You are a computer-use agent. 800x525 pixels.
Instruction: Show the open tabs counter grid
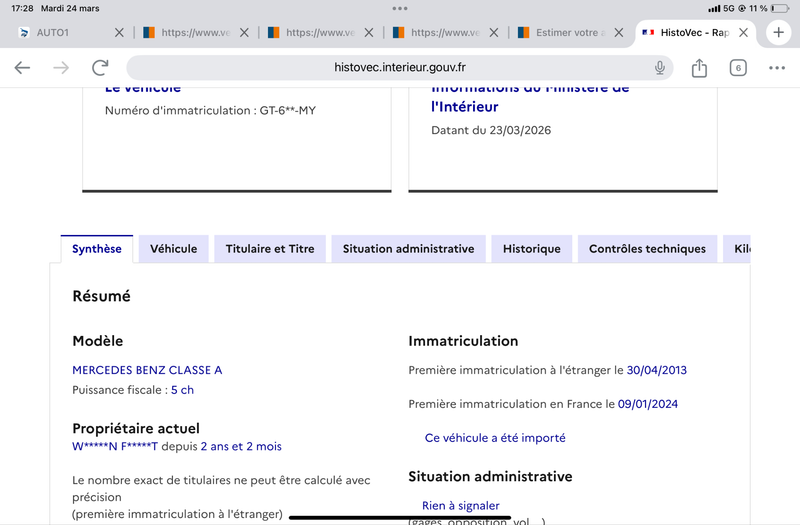coord(738,68)
